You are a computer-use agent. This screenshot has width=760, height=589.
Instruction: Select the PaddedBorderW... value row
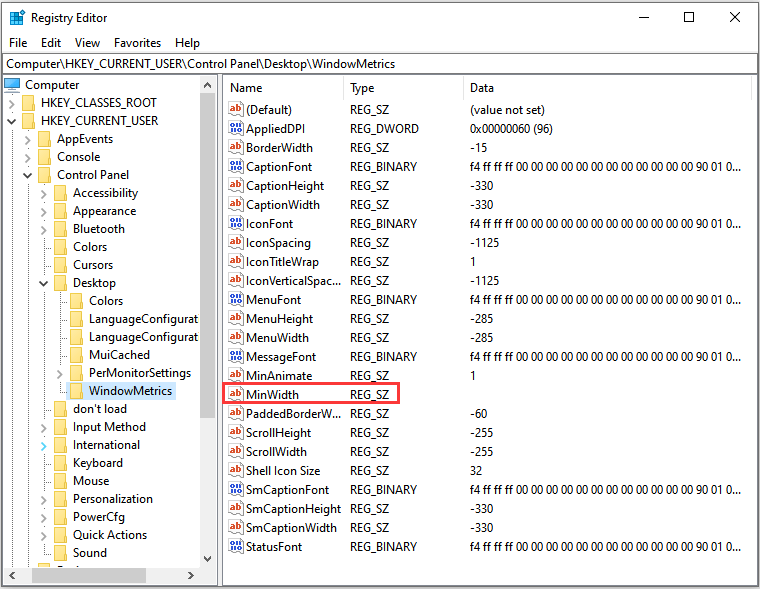point(488,414)
